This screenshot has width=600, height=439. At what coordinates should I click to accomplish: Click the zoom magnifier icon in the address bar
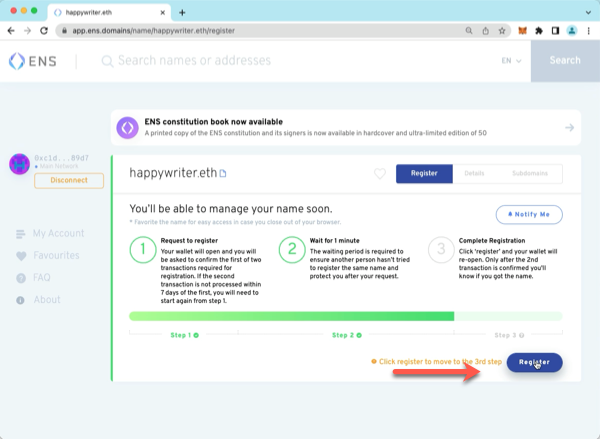(x=469, y=31)
